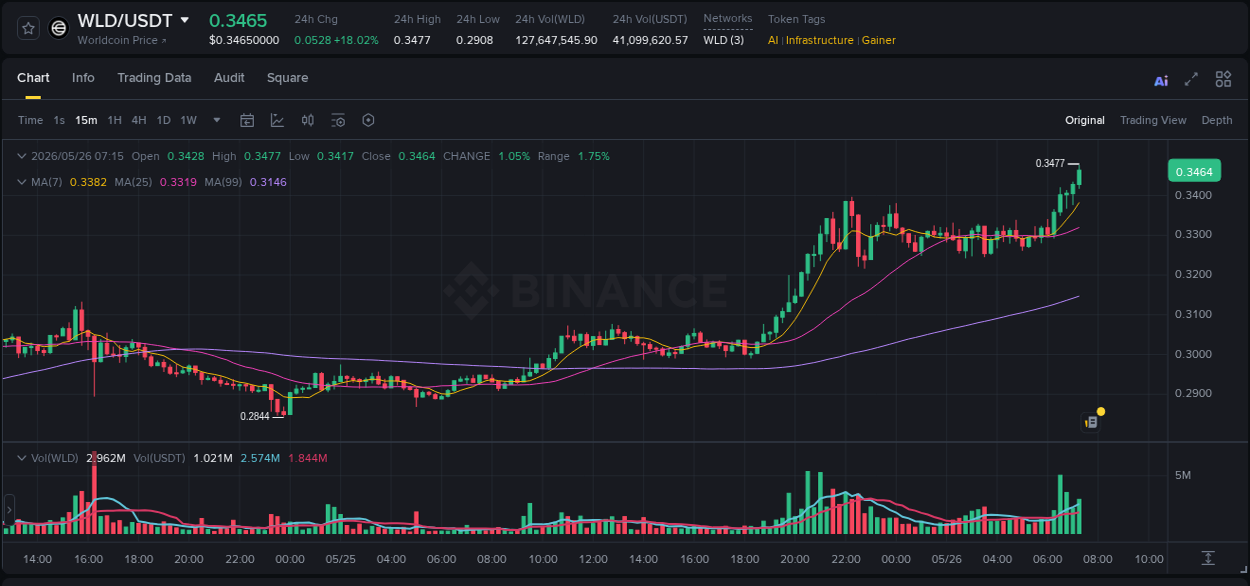This screenshot has width=1250, height=586.
Task: Open the chart layout grid icon
Action: [1223, 79]
